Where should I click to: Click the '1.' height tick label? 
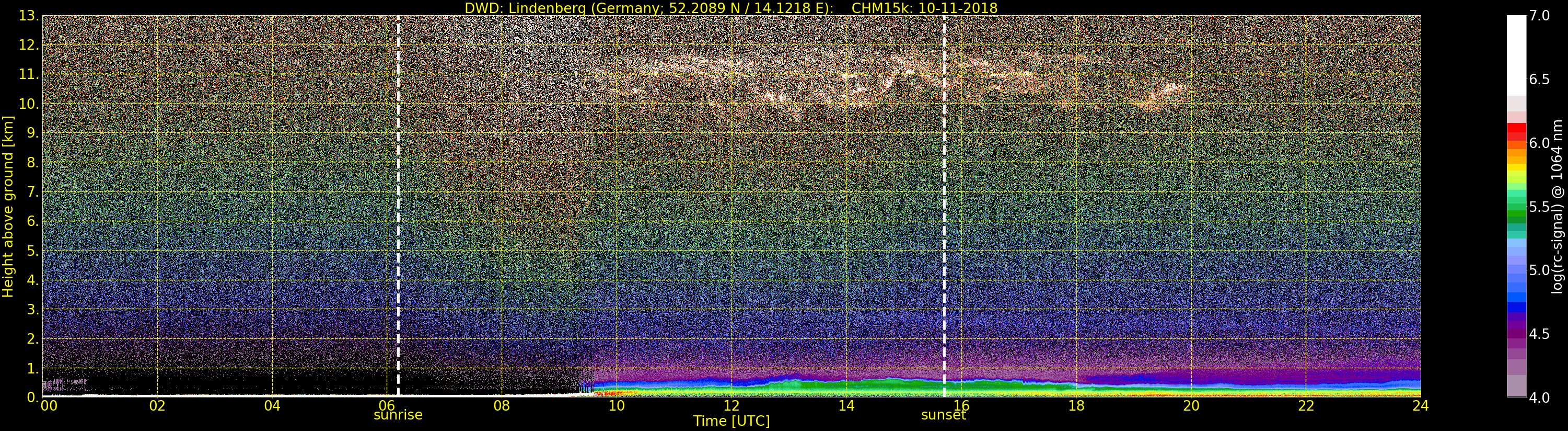point(32,368)
